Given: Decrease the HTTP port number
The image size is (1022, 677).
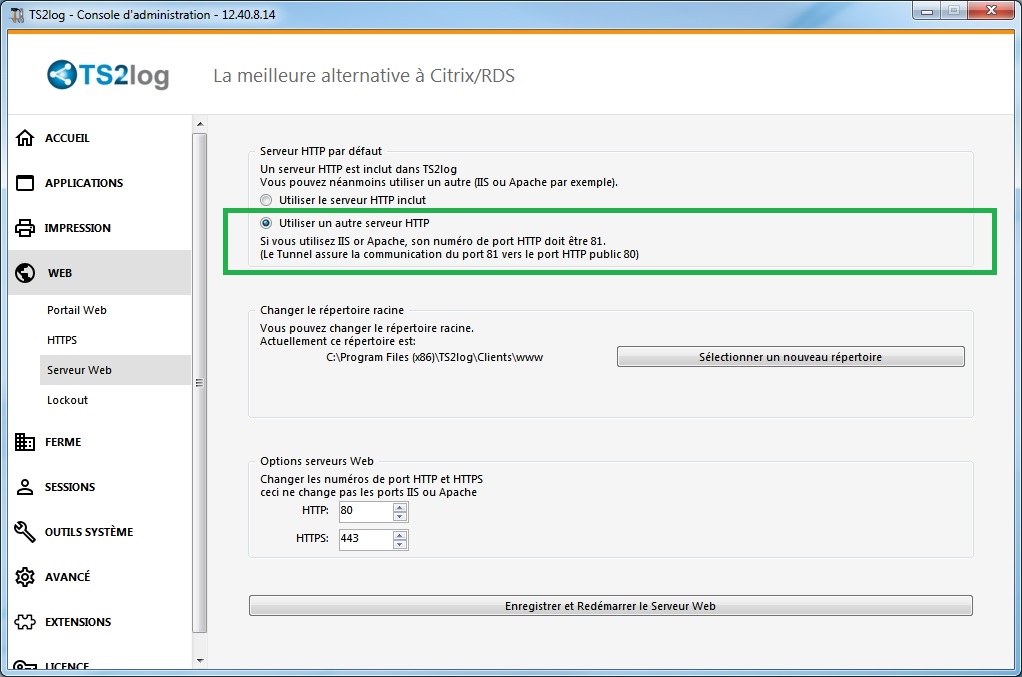Looking at the screenshot, I should pos(400,516).
